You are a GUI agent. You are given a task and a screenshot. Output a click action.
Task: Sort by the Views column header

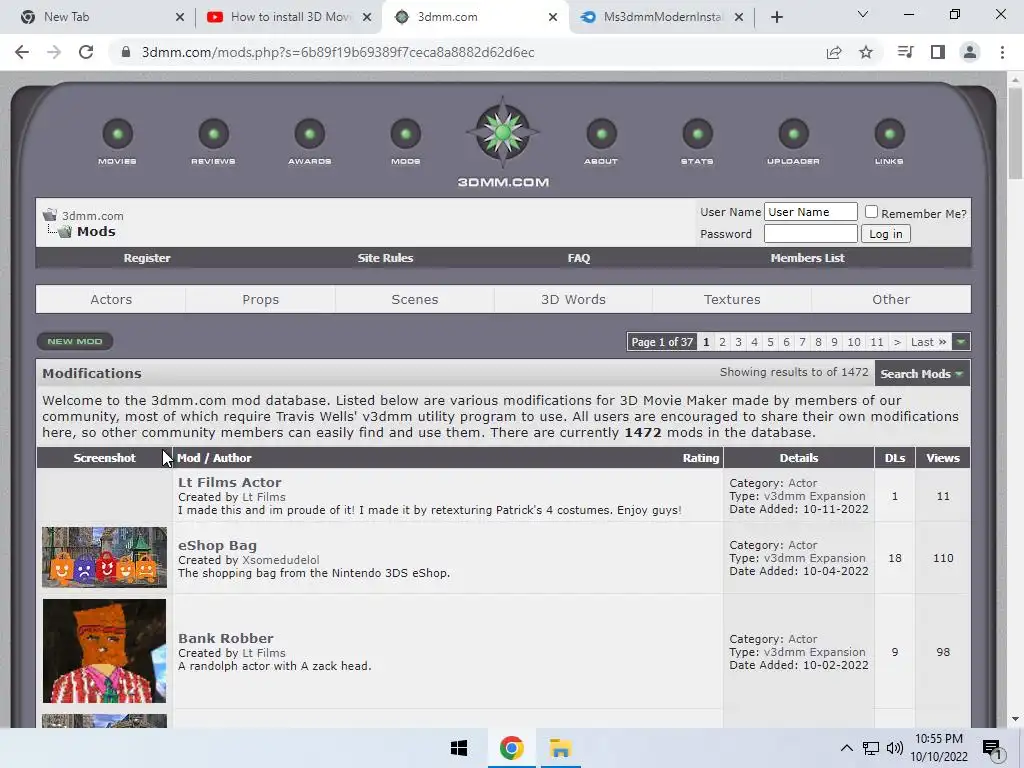pos(943,458)
